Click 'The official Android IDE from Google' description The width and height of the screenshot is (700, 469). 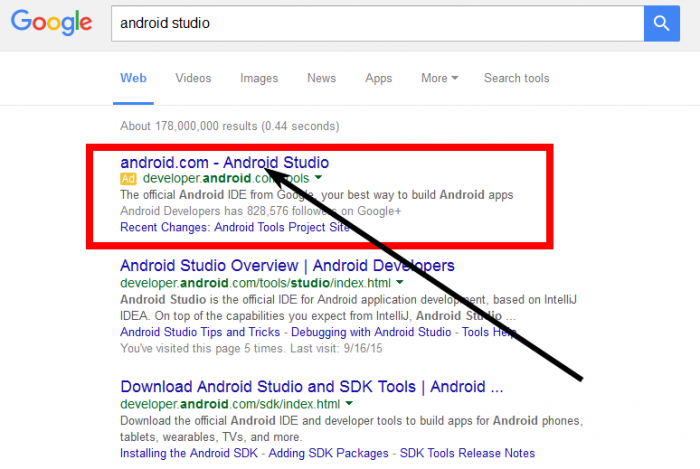coord(317,195)
